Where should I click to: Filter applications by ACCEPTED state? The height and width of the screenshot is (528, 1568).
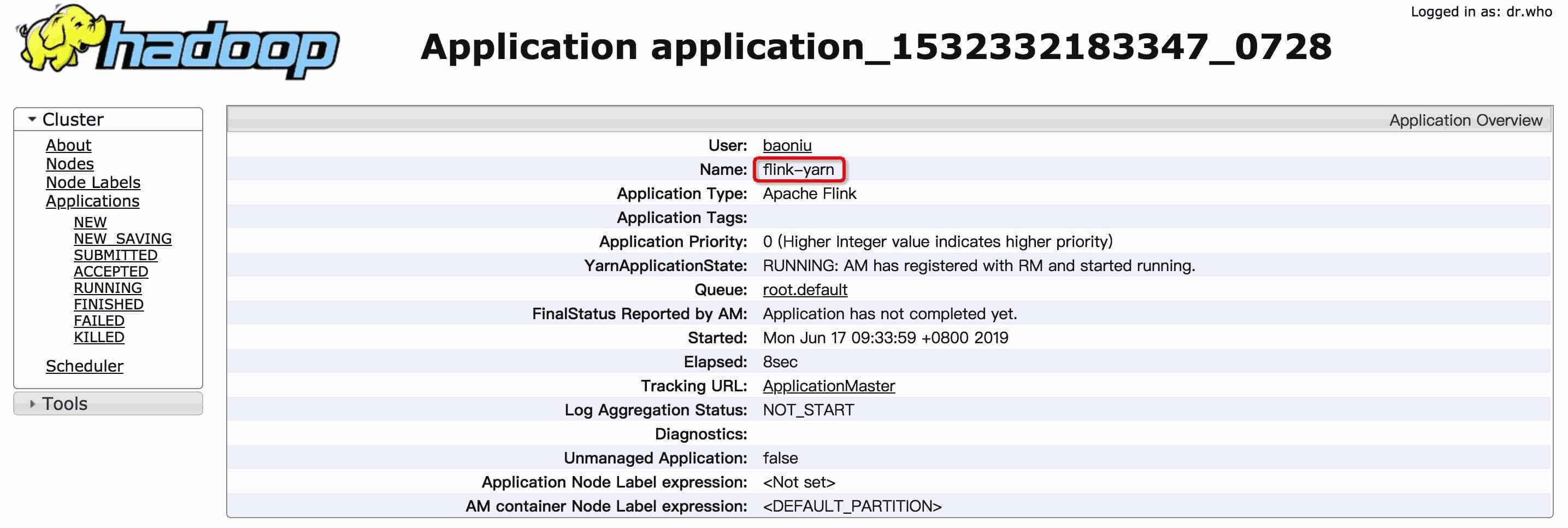[x=111, y=272]
